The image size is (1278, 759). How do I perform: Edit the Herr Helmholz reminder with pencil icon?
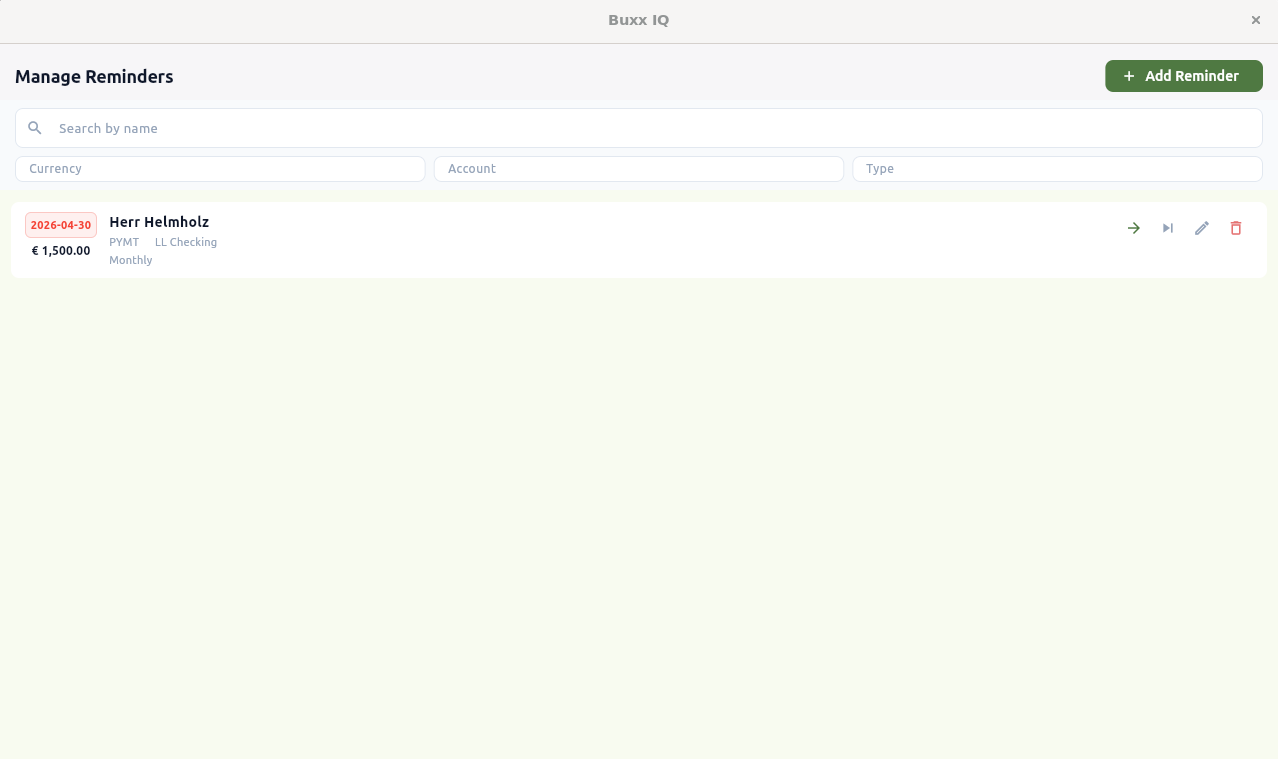coord(1202,228)
